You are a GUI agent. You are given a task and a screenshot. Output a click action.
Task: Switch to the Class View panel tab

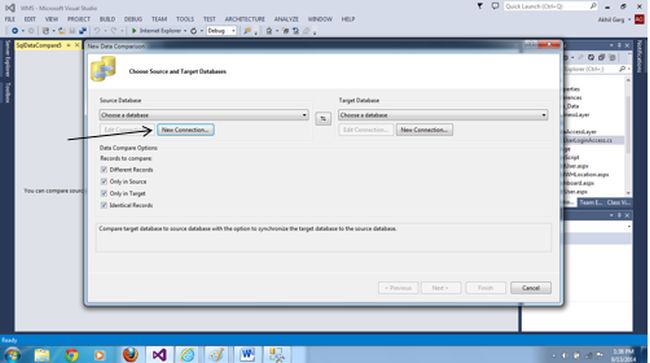[x=618, y=202]
